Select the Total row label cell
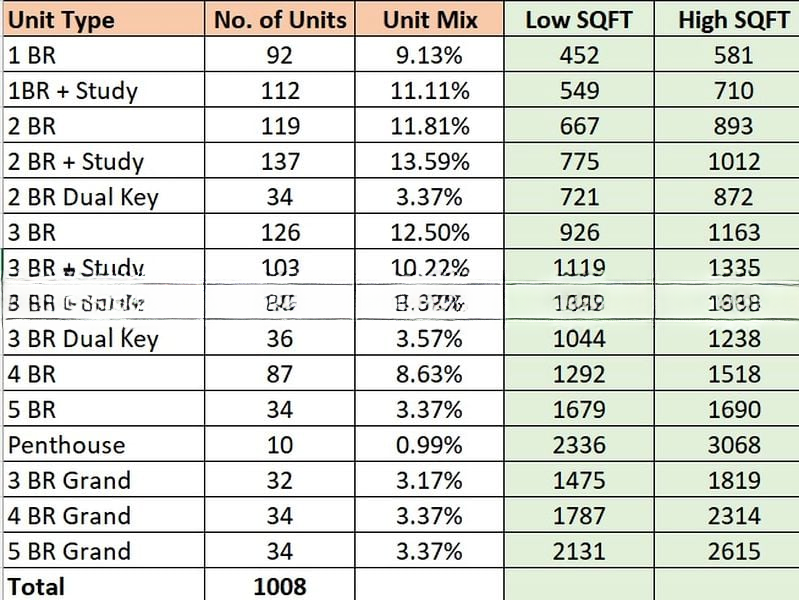The width and height of the screenshot is (799, 600). [36, 586]
